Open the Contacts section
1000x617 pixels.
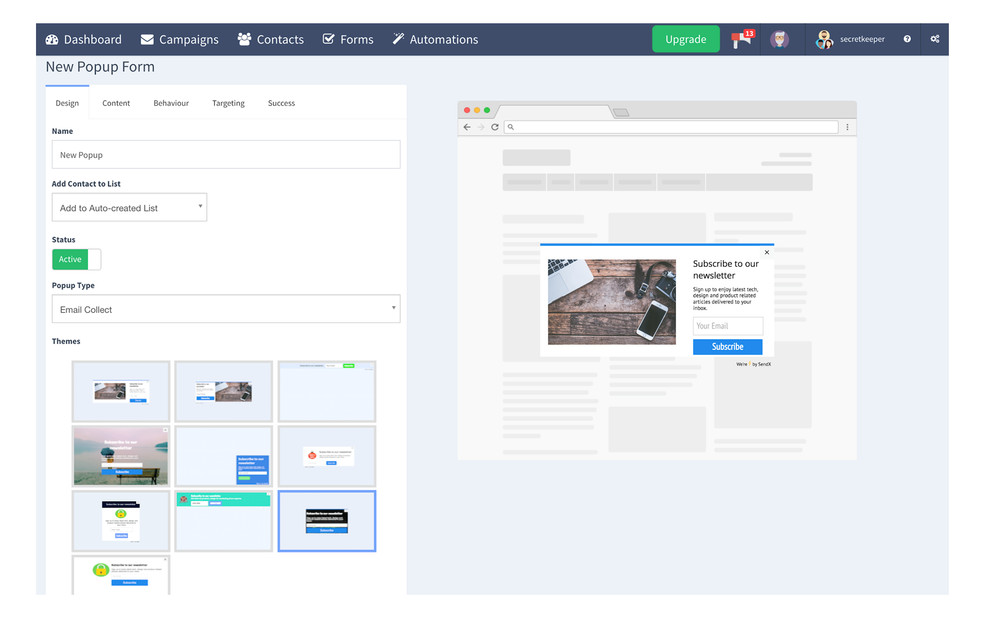(270, 40)
